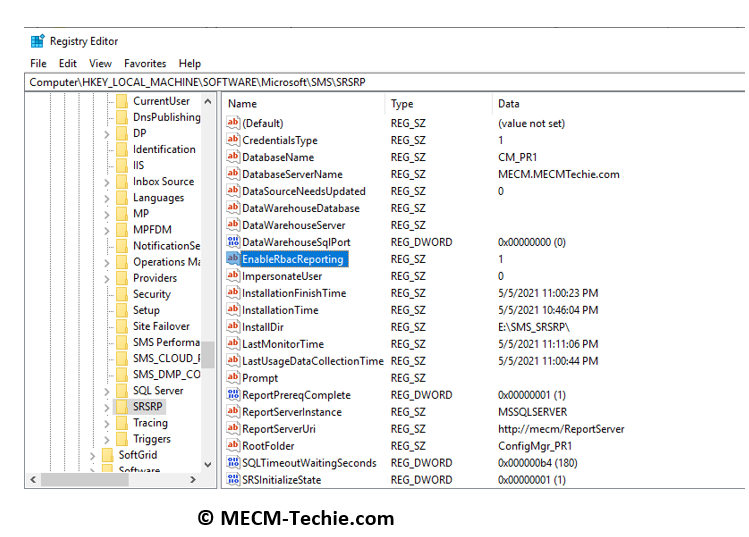Viewport: 749px width, 537px height.
Task: Select the DataWarehouseServer value icon
Action: 233,225
